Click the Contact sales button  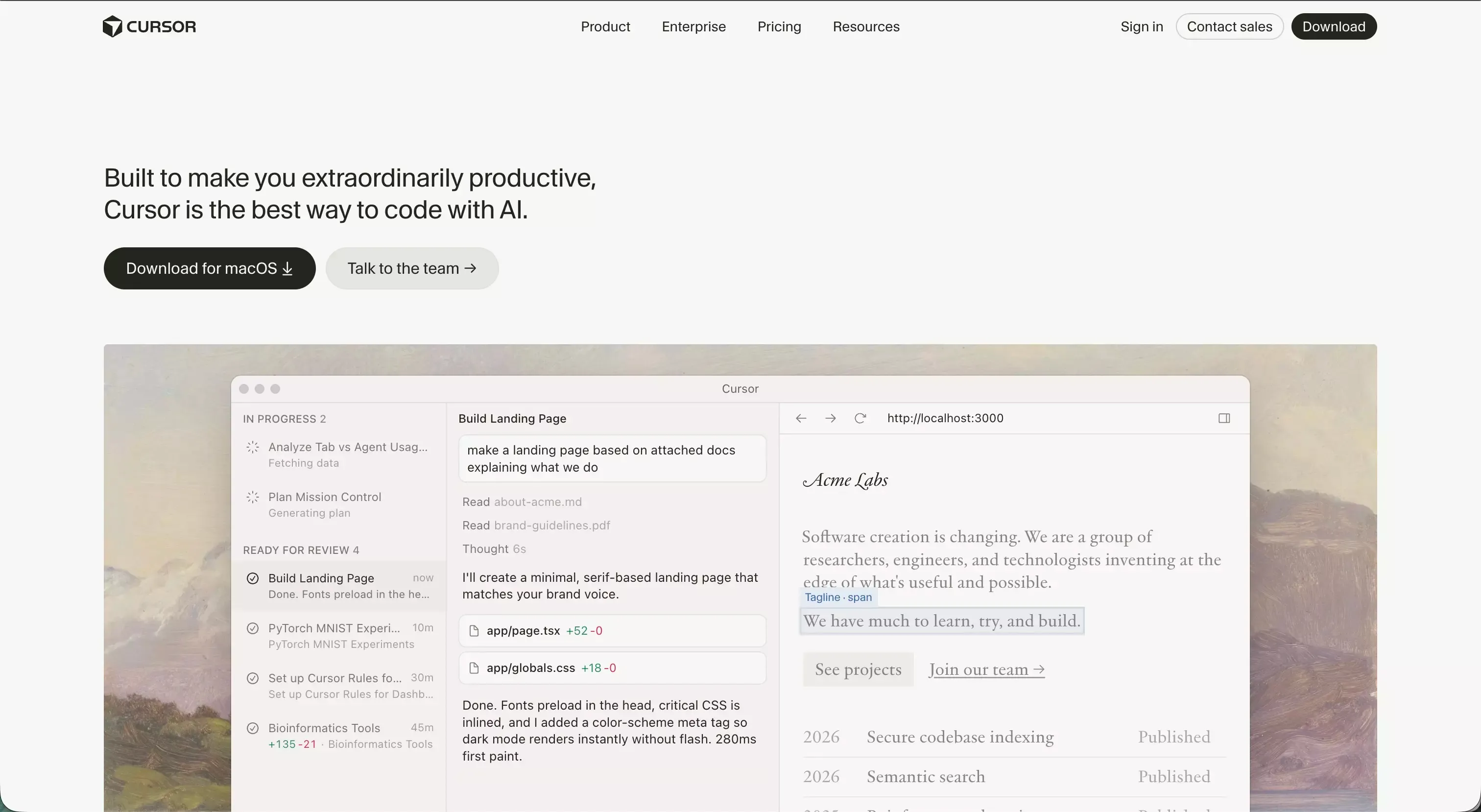tap(1229, 26)
